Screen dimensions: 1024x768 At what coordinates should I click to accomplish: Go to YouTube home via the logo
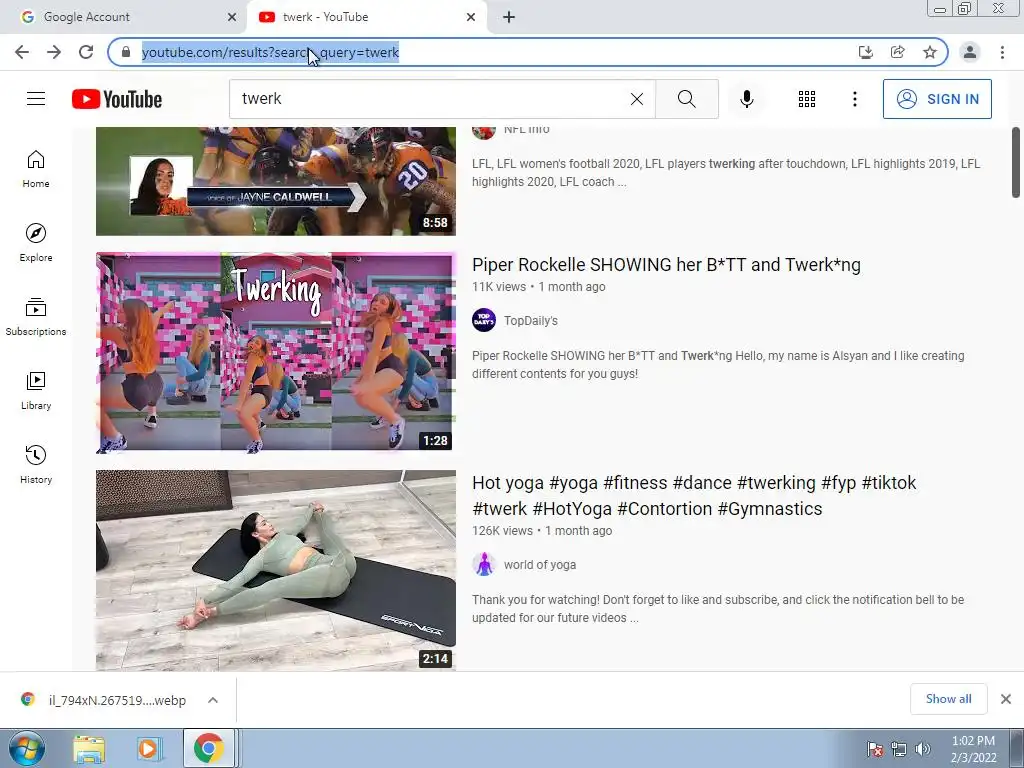117,99
